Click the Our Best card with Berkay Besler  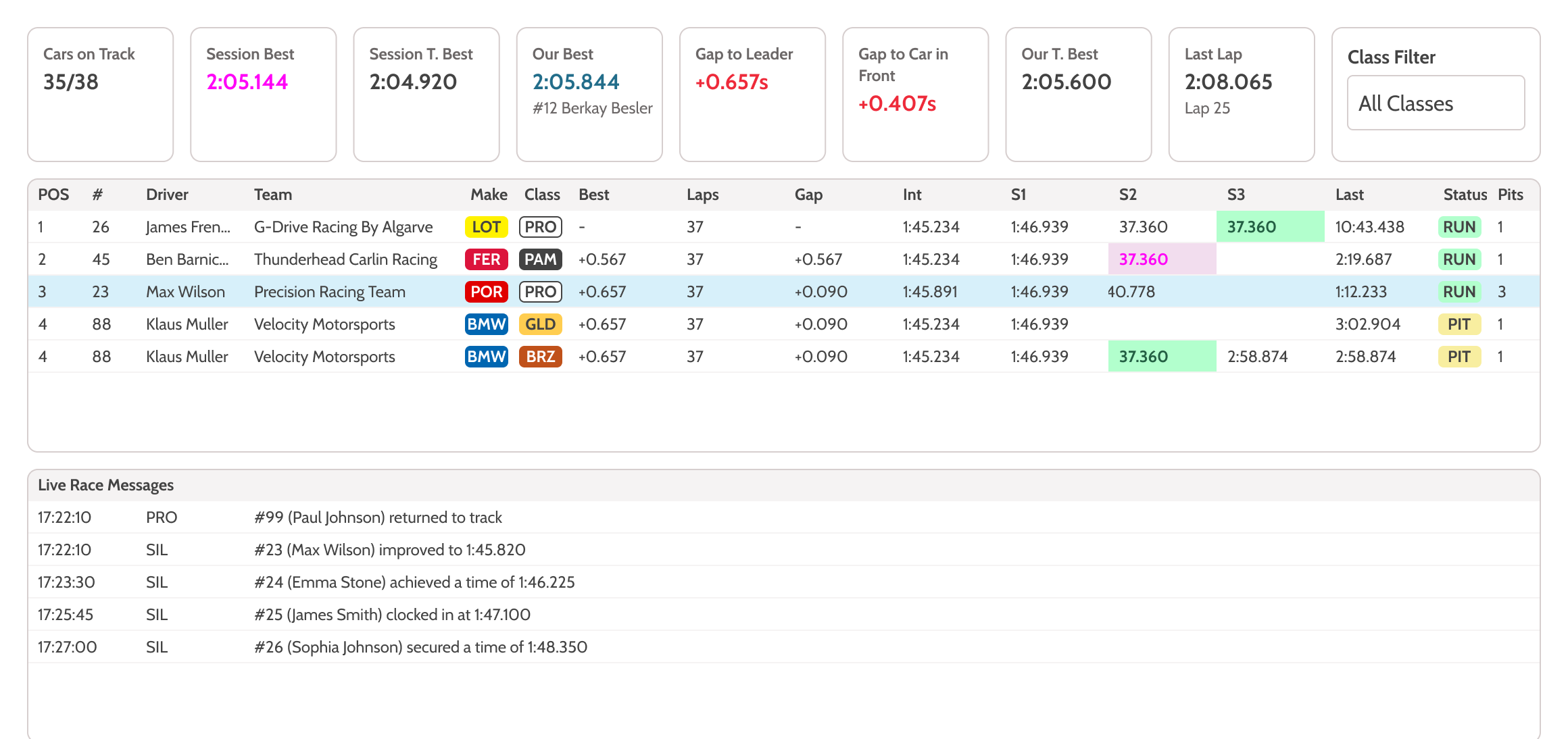pos(589,95)
